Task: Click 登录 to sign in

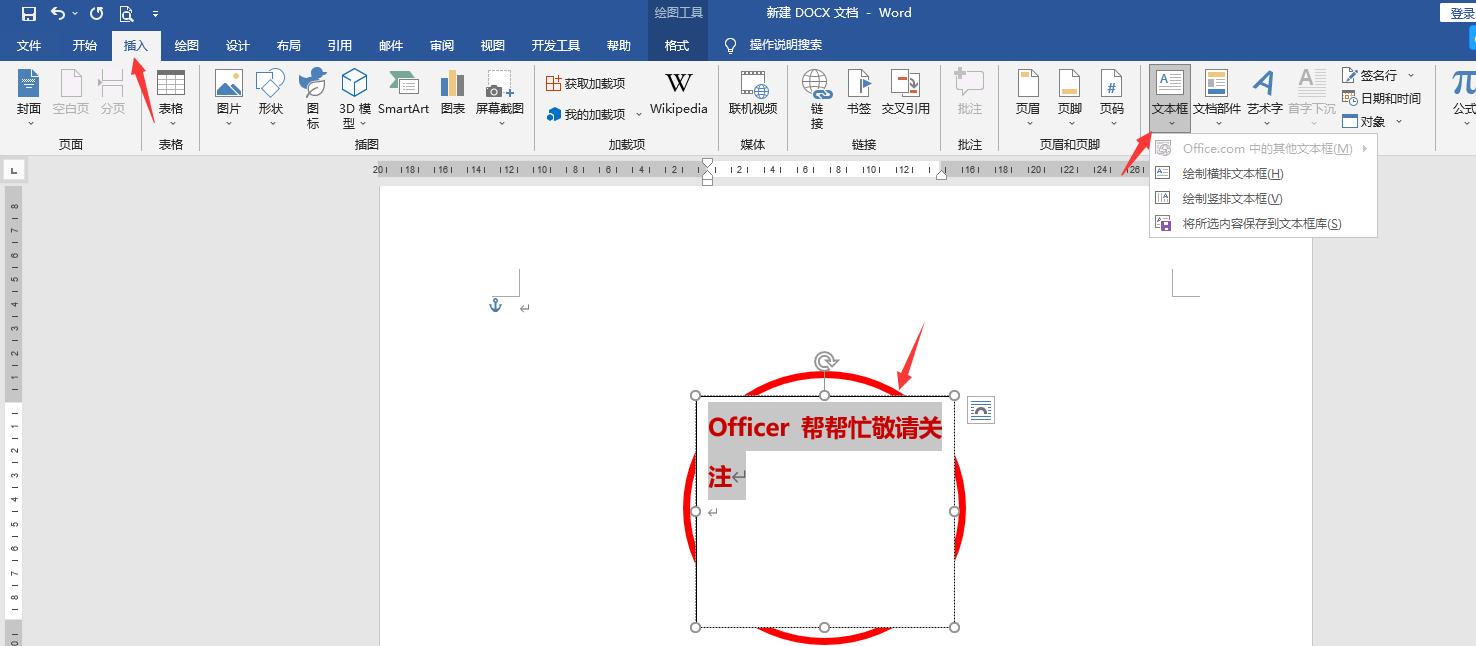Action: click(1464, 12)
